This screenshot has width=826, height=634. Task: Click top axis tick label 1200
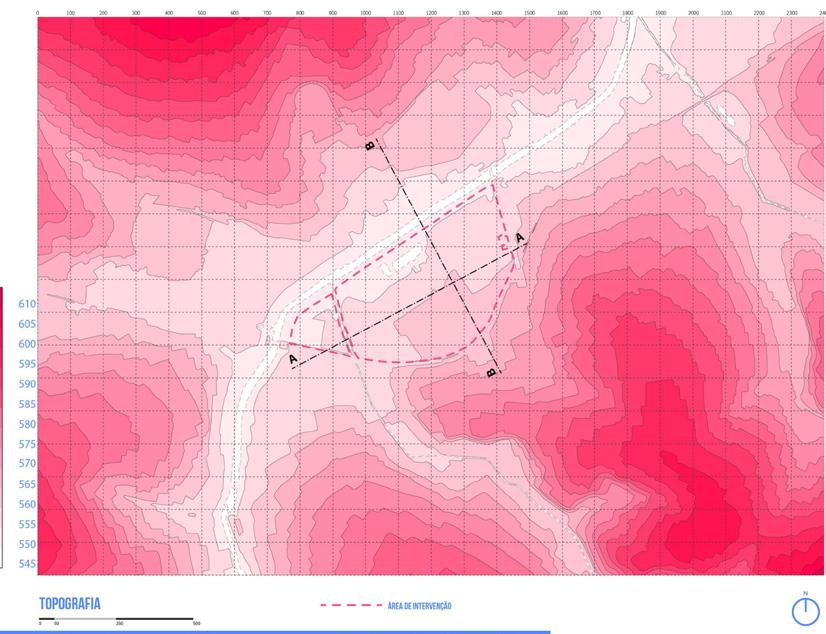(431, 13)
